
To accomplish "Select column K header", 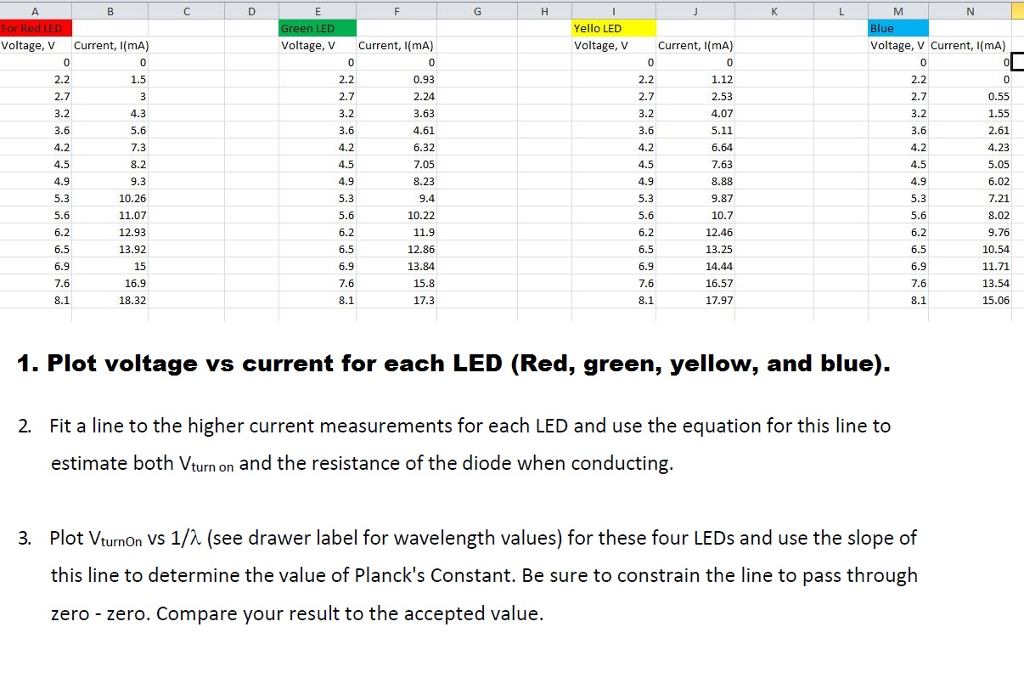I will point(772,10).
